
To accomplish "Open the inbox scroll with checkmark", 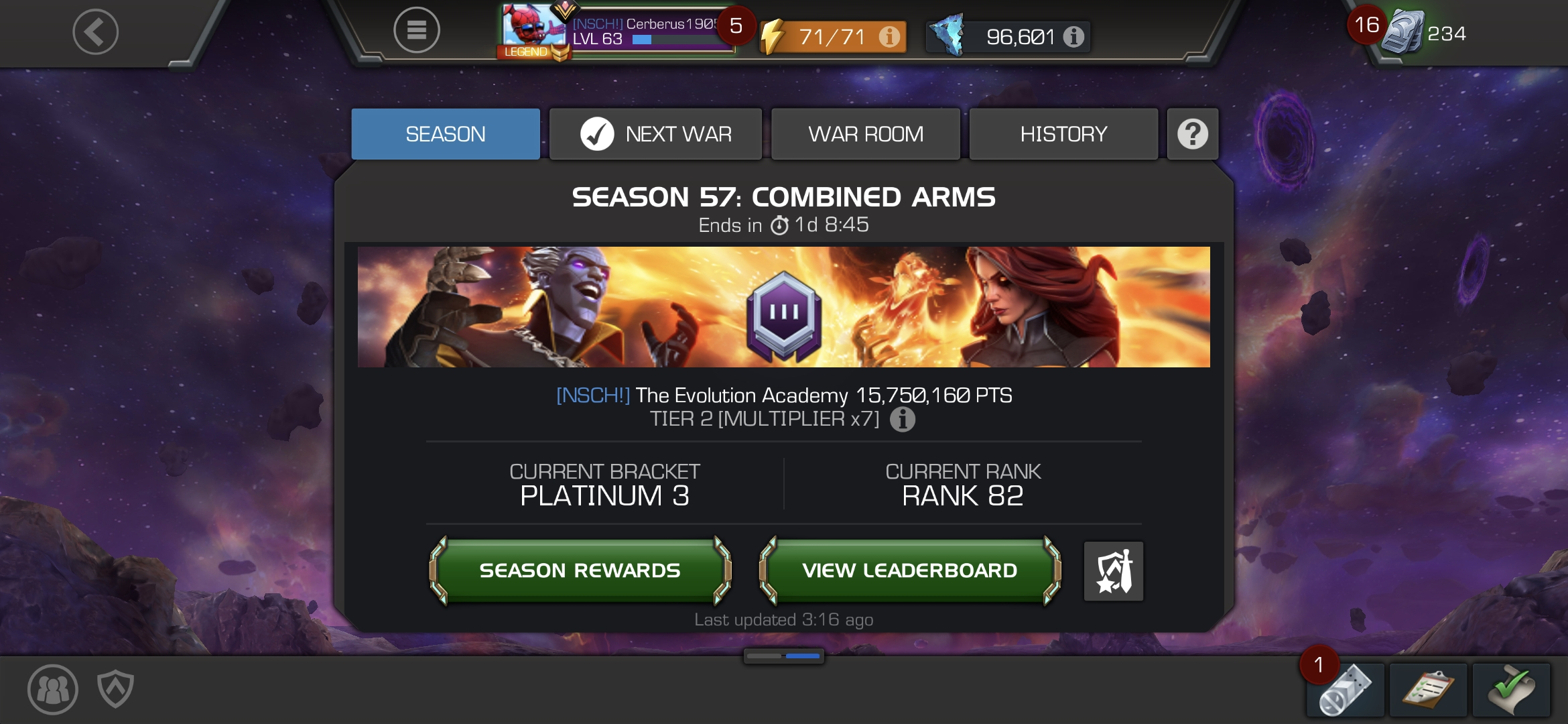I will click(1511, 690).
